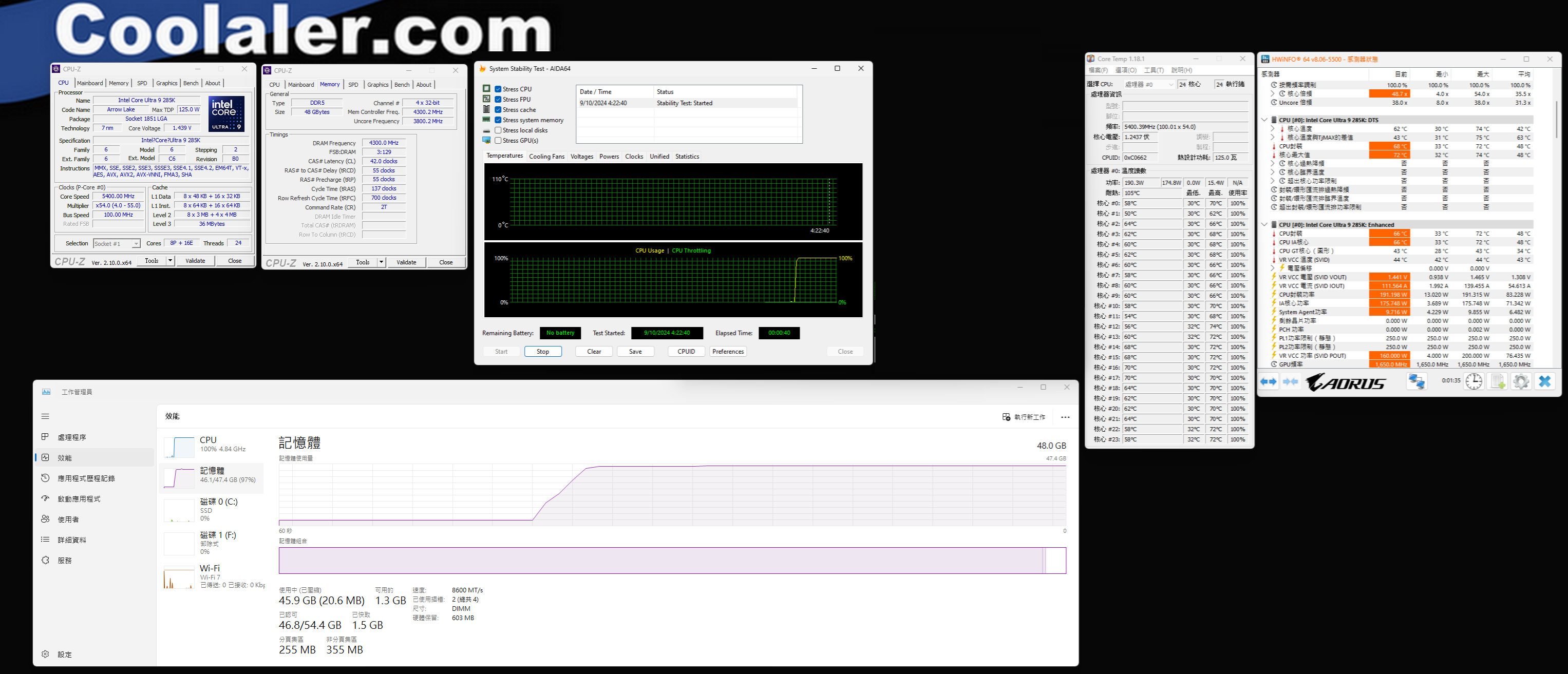This screenshot has height=674, width=1568.
Task: Open Users page icon in Task Manager
Action: pyautogui.click(x=45, y=519)
